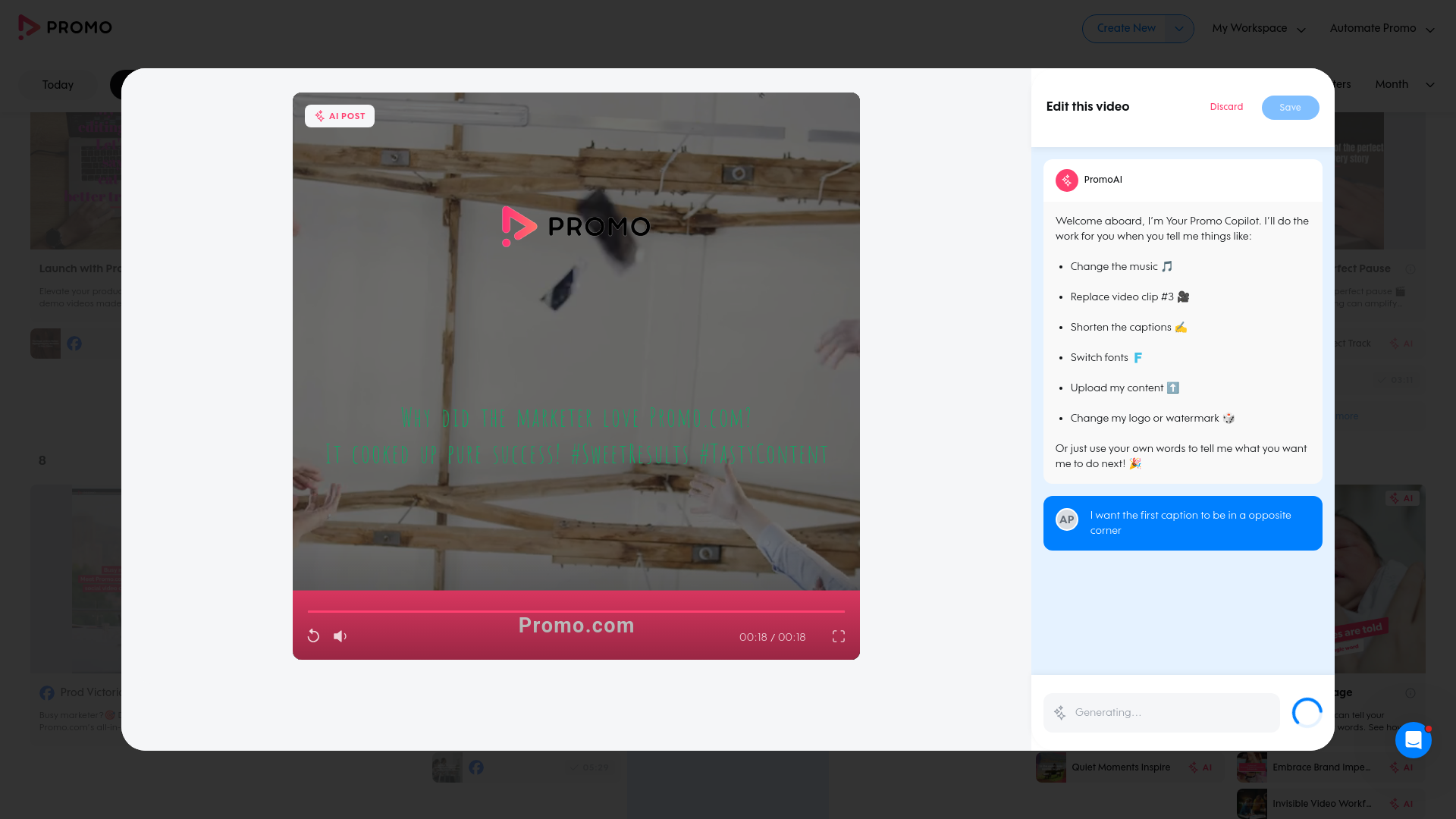This screenshot has height=819, width=1456.
Task: Click AI badge next to Invisible Video Workf...
Action: (x=1401, y=804)
